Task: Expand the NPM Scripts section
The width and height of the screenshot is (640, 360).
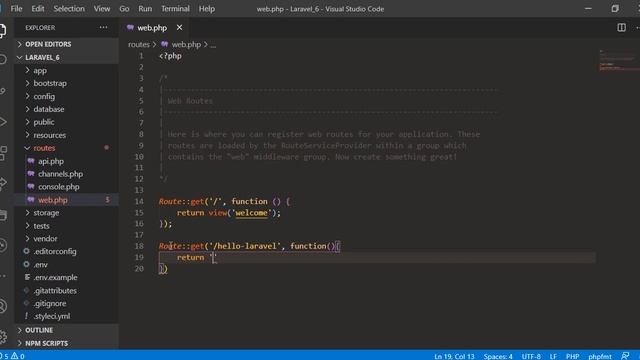Action: point(67,343)
